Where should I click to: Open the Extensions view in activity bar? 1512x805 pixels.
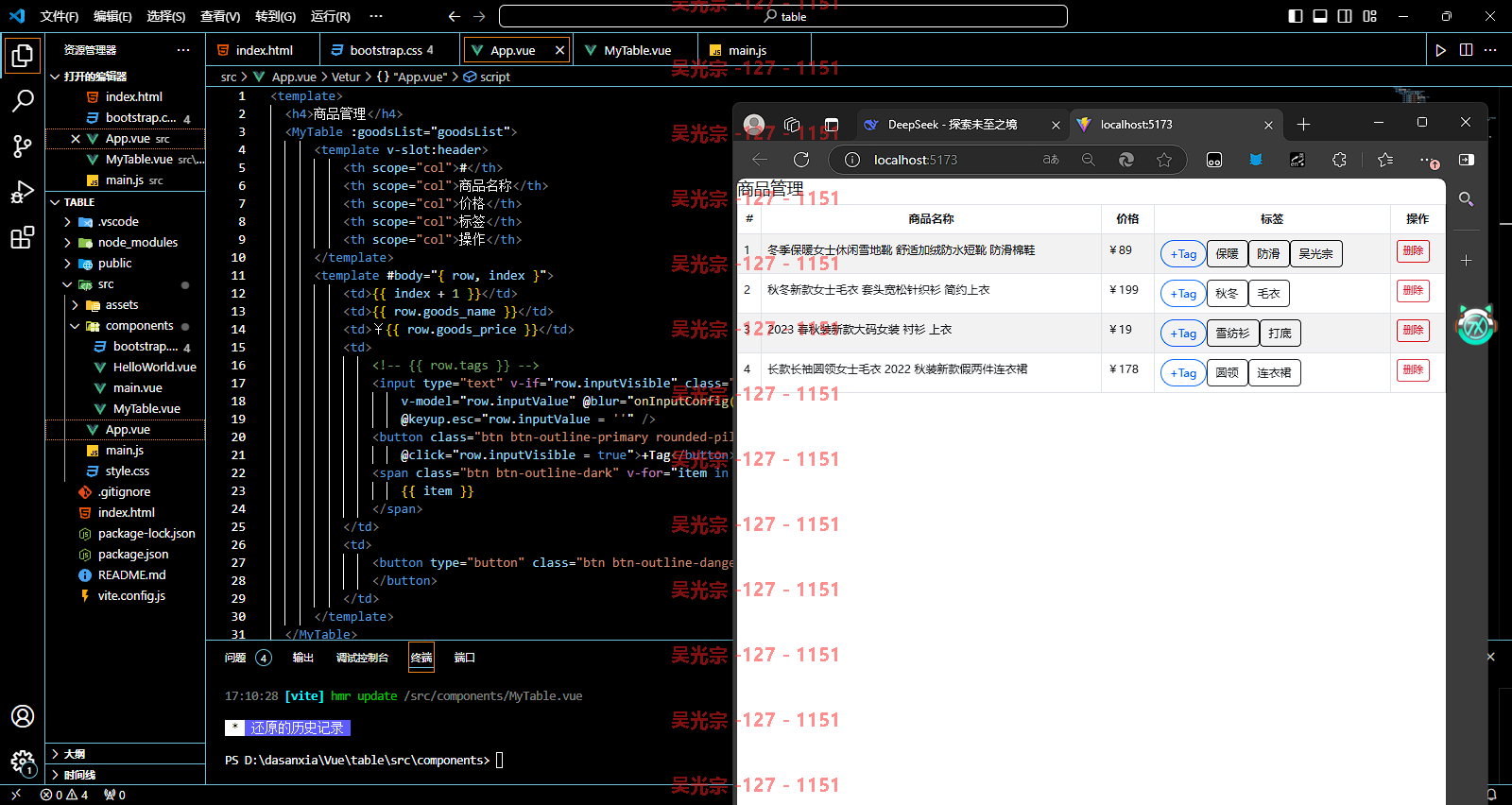[x=22, y=237]
